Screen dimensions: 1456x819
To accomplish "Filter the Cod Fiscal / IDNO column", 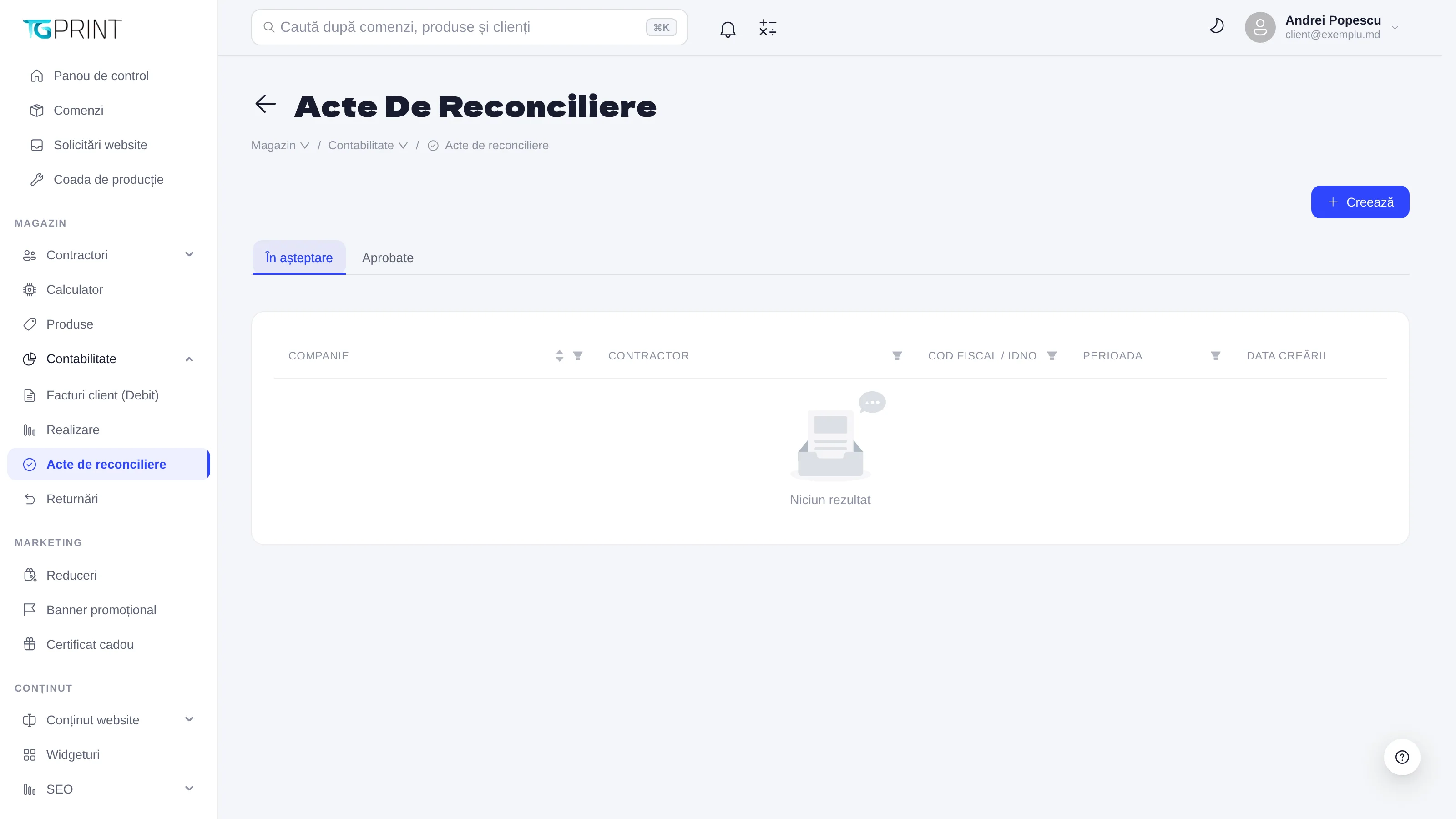I will tap(1052, 355).
